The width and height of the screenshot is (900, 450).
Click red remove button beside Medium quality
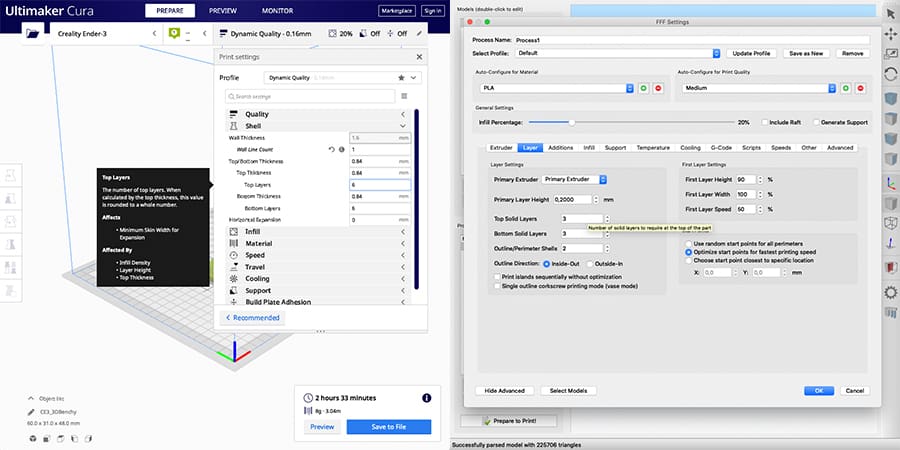point(860,88)
